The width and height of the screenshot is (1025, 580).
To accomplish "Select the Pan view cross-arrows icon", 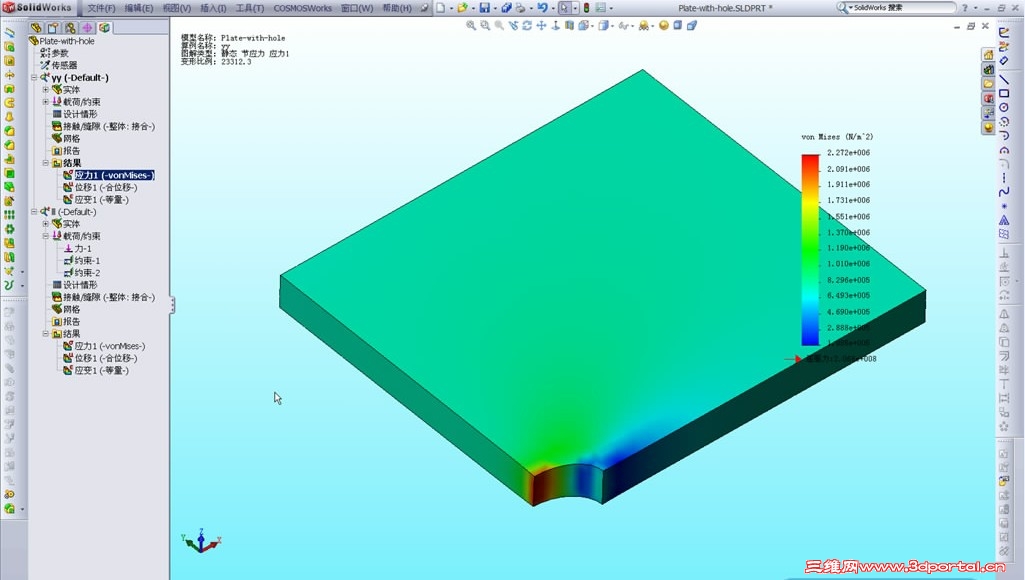I will coord(541,26).
